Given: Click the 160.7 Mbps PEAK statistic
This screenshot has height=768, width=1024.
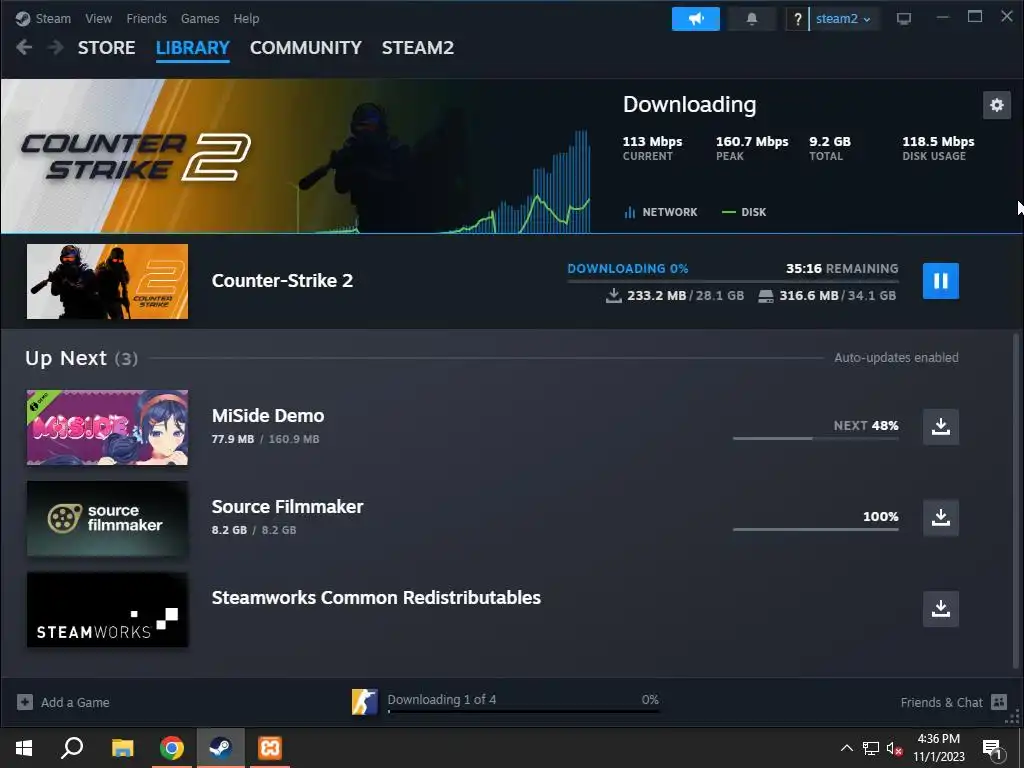Looking at the screenshot, I should pos(752,148).
